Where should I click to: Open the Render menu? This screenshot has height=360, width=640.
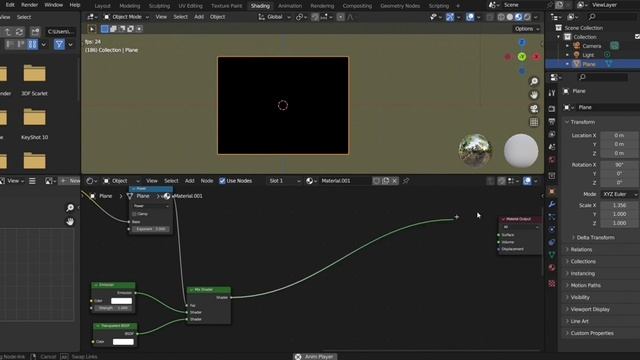[29, 5]
